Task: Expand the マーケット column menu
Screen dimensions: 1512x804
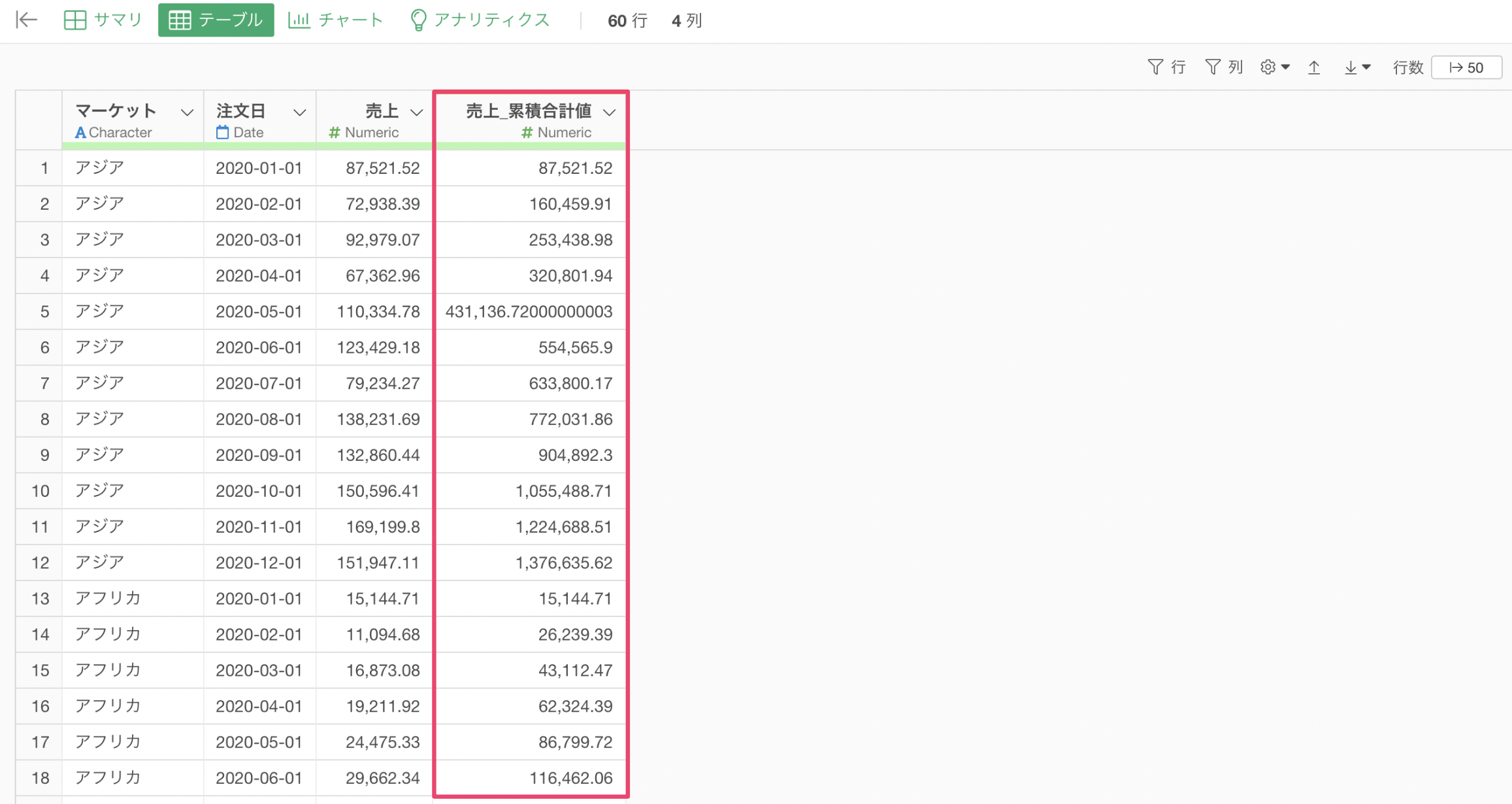Action: [187, 112]
